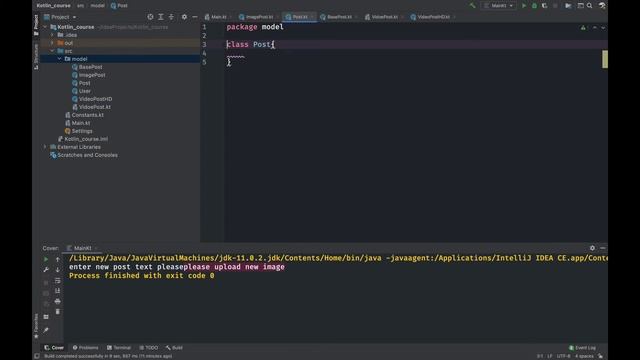This screenshot has width=640, height=360.
Task: Open the run panel gear settings
Action: pyautogui.click(x=592, y=248)
